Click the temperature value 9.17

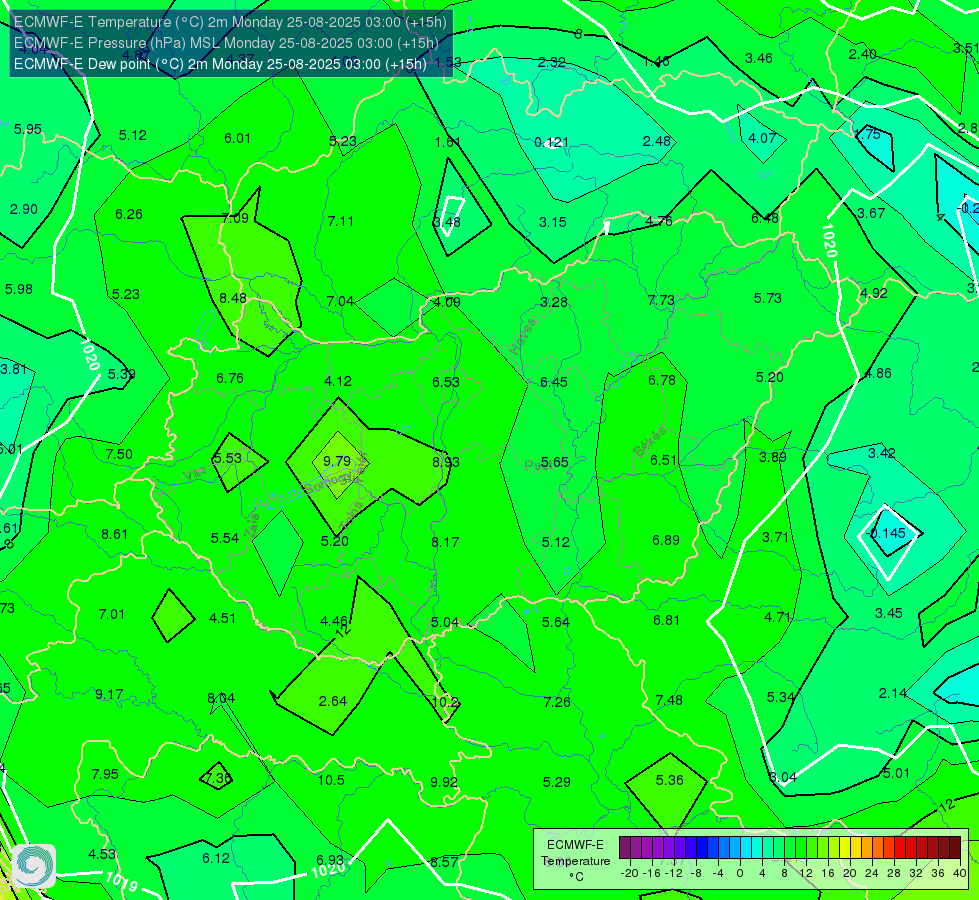109,695
